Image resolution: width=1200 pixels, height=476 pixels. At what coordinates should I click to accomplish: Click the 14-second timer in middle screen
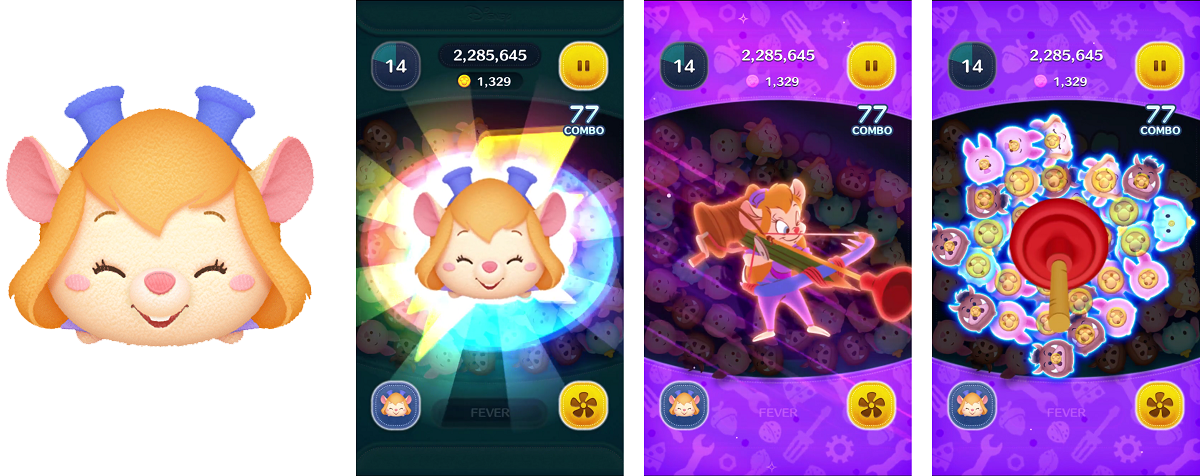pos(683,66)
